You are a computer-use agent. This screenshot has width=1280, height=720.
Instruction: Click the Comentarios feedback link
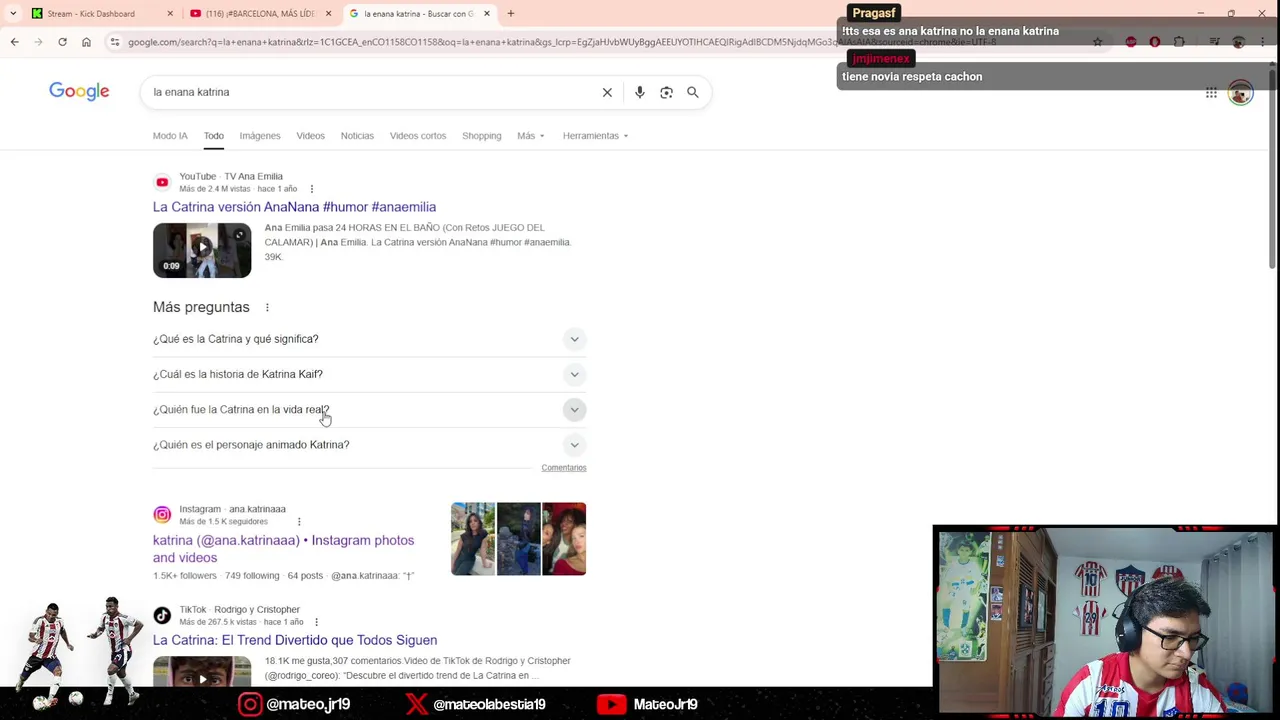click(x=564, y=468)
